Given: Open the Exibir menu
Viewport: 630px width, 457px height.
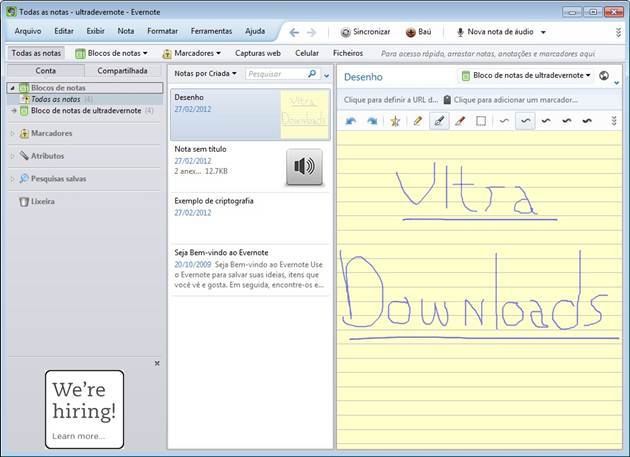Looking at the screenshot, I should pyautogui.click(x=95, y=31).
